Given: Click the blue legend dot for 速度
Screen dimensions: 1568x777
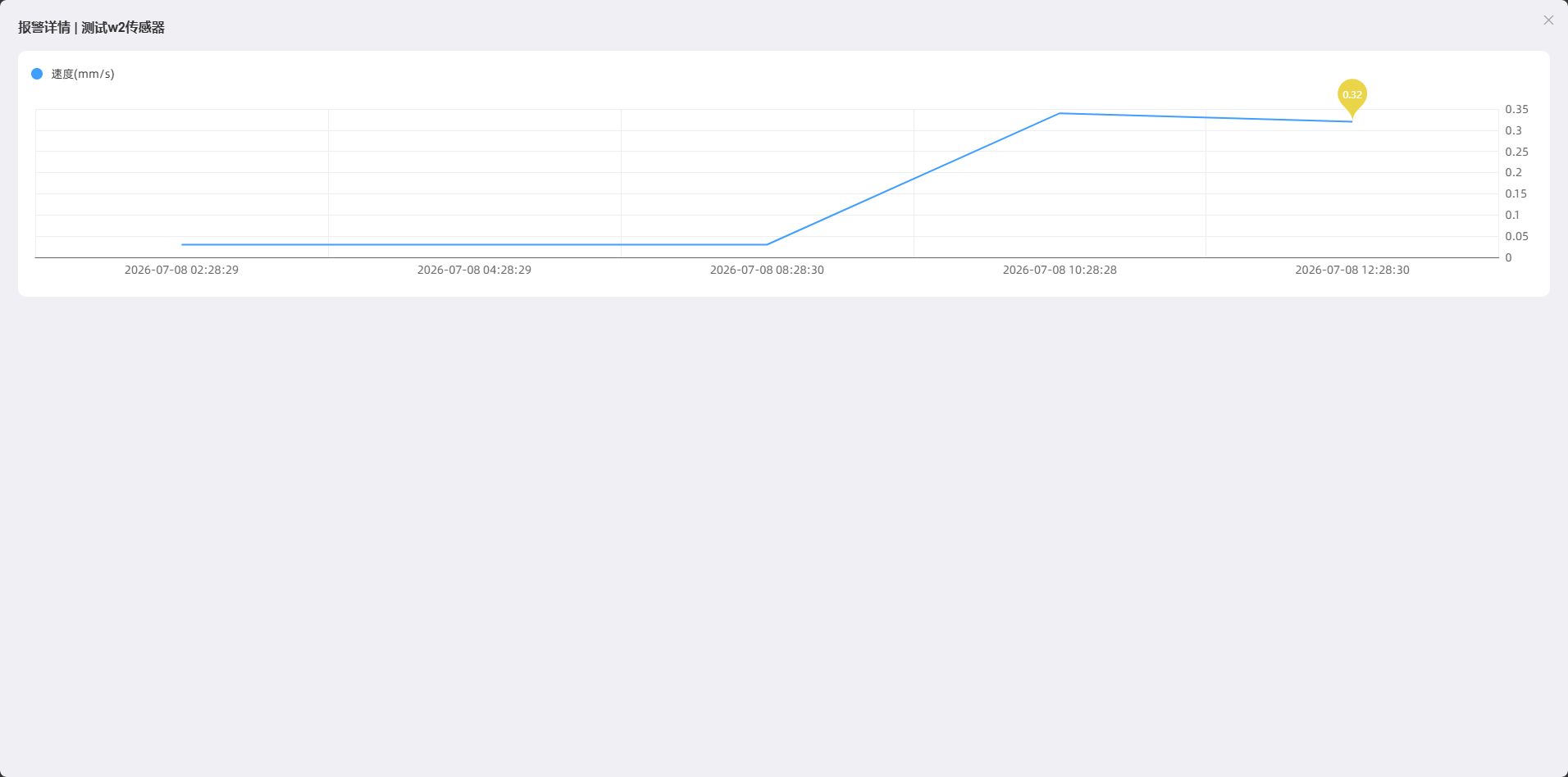Looking at the screenshot, I should [x=37, y=74].
